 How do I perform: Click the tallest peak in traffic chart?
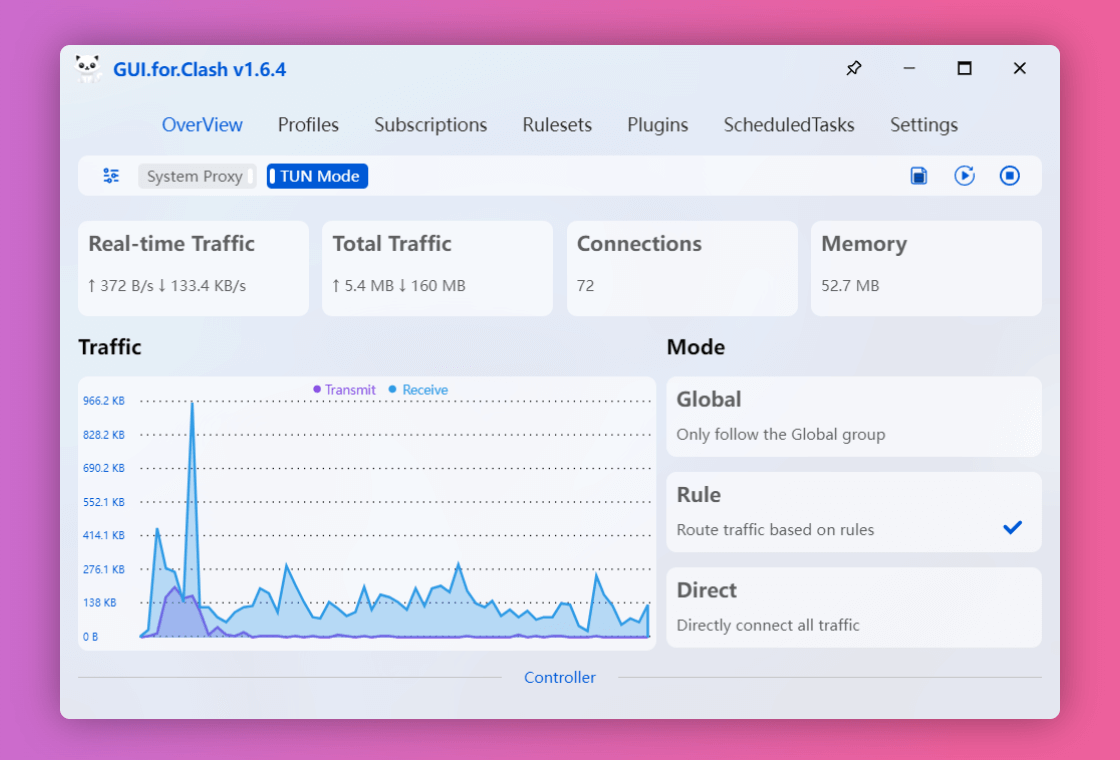pos(192,404)
